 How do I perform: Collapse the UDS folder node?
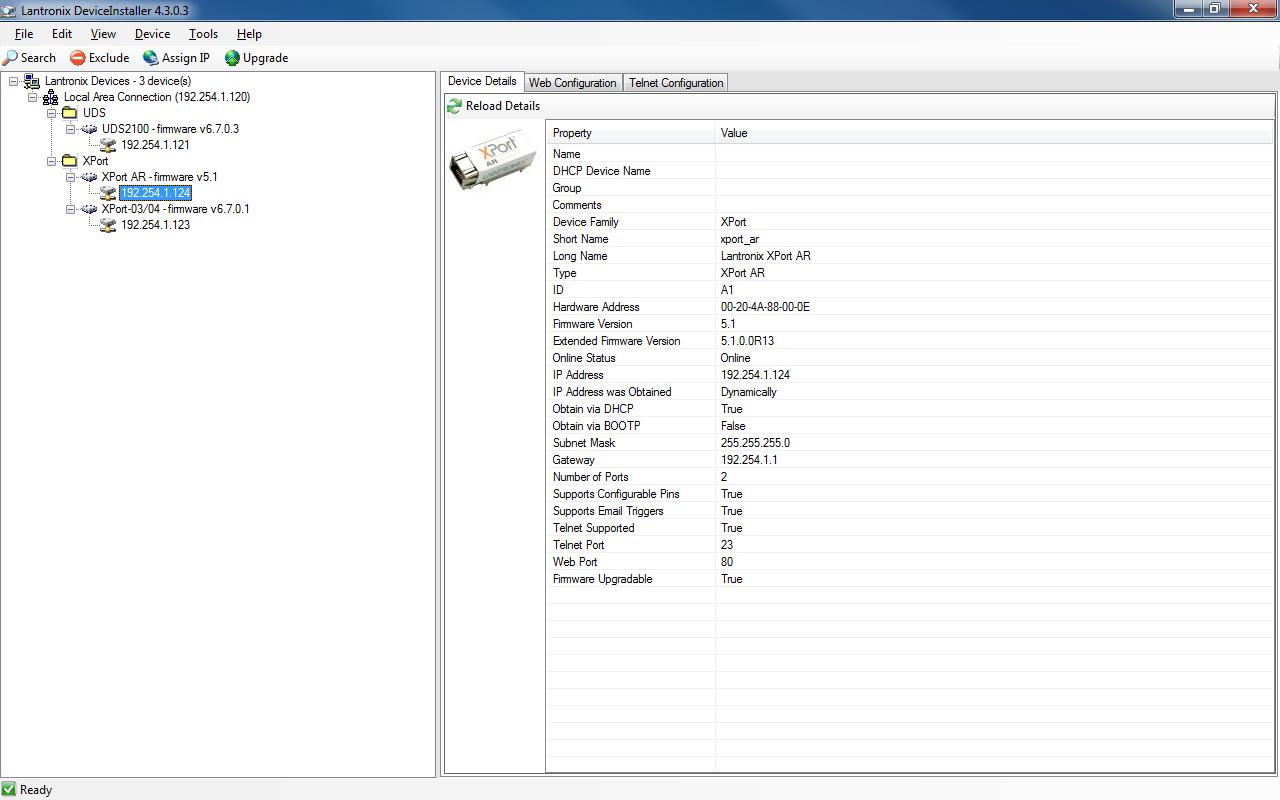[x=52, y=113]
